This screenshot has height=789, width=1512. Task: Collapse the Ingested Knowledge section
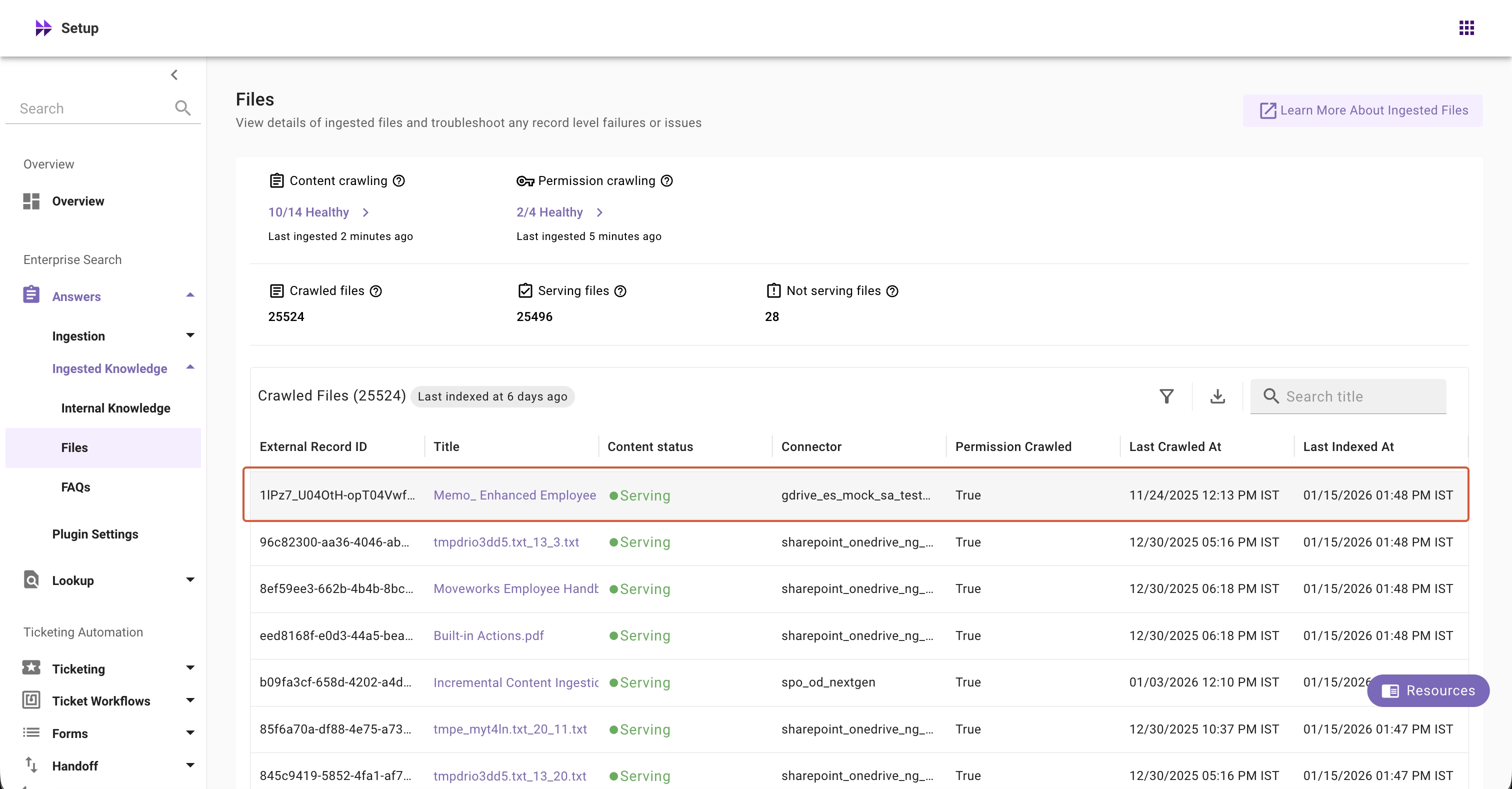(x=189, y=368)
